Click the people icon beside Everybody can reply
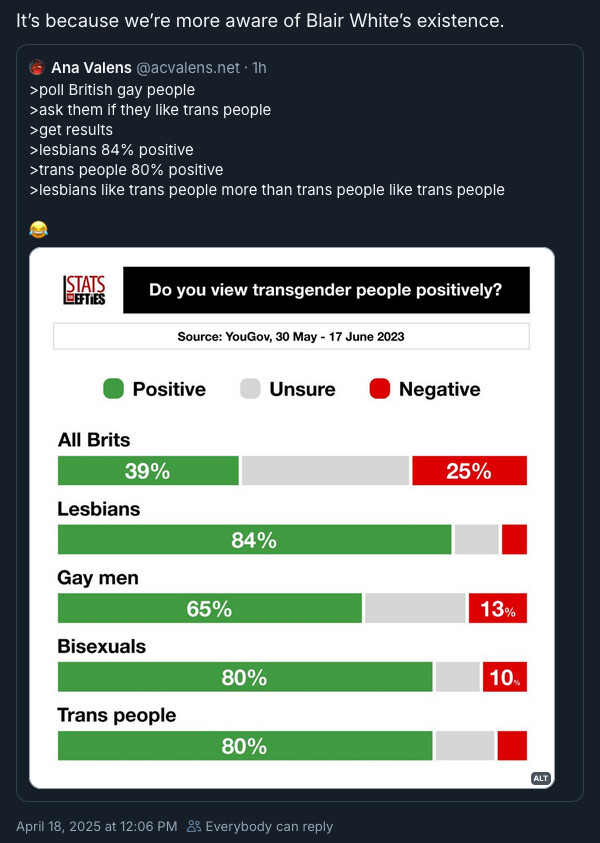This screenshot has height=843, width=600. pos(194,826)
